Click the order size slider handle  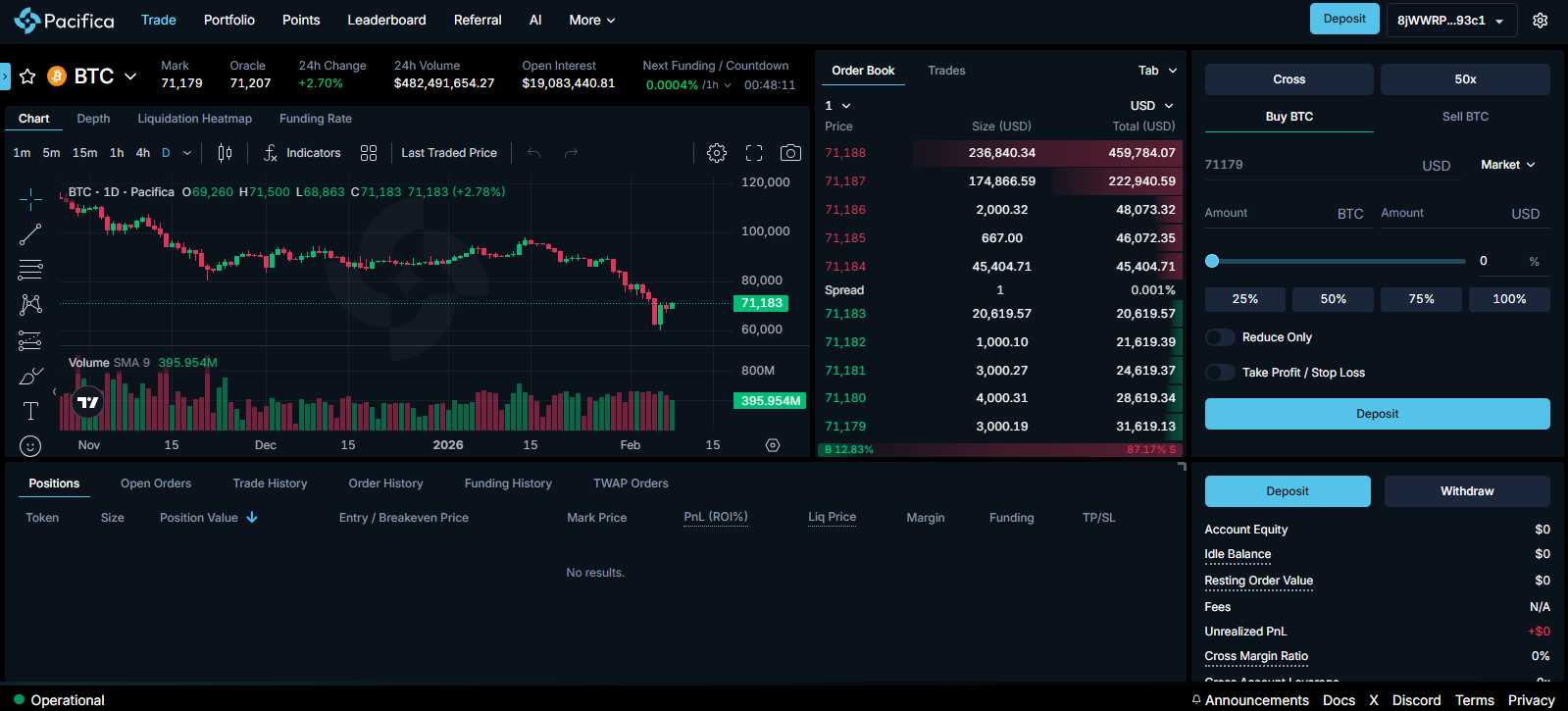pos(1212,261)
